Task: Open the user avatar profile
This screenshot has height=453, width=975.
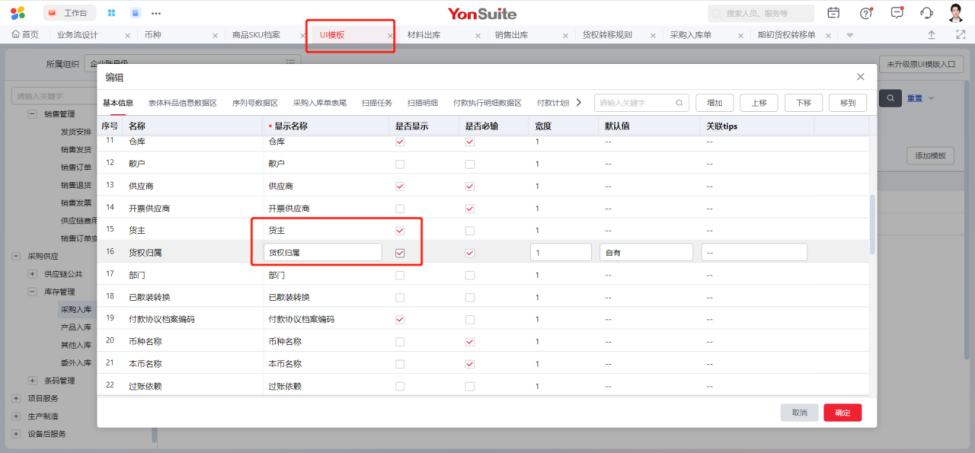Action: tap(956, 13)
